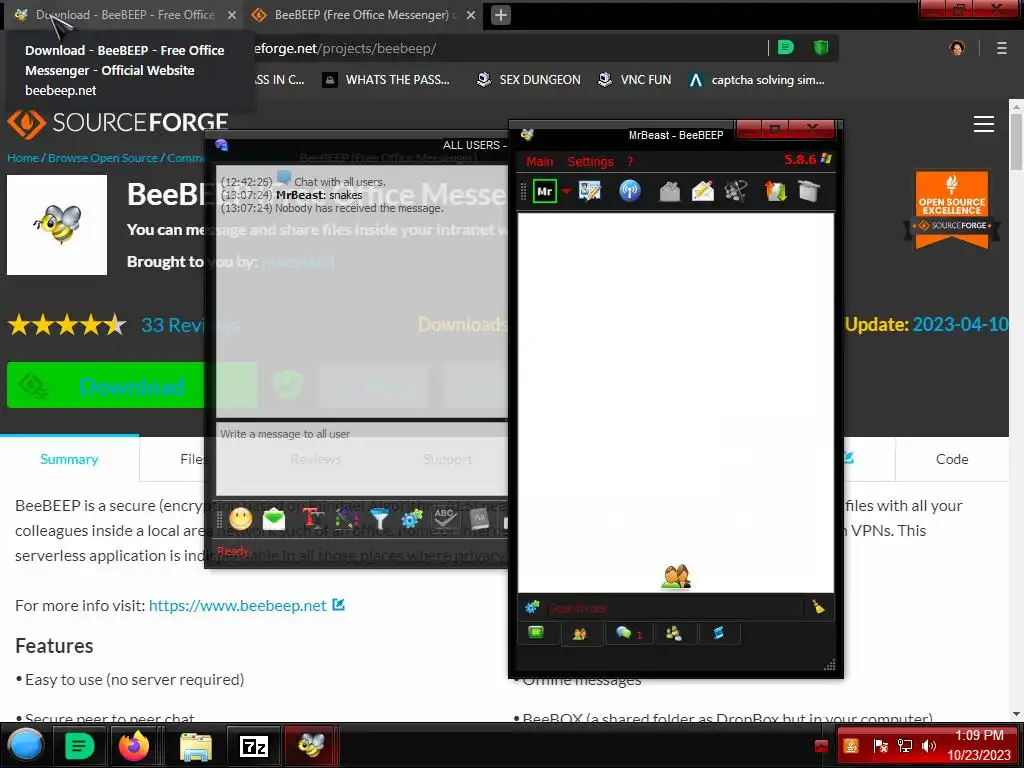Click the browser profile avatar icon
This screenshot has height=768, width=1024.
coord(957,48)
